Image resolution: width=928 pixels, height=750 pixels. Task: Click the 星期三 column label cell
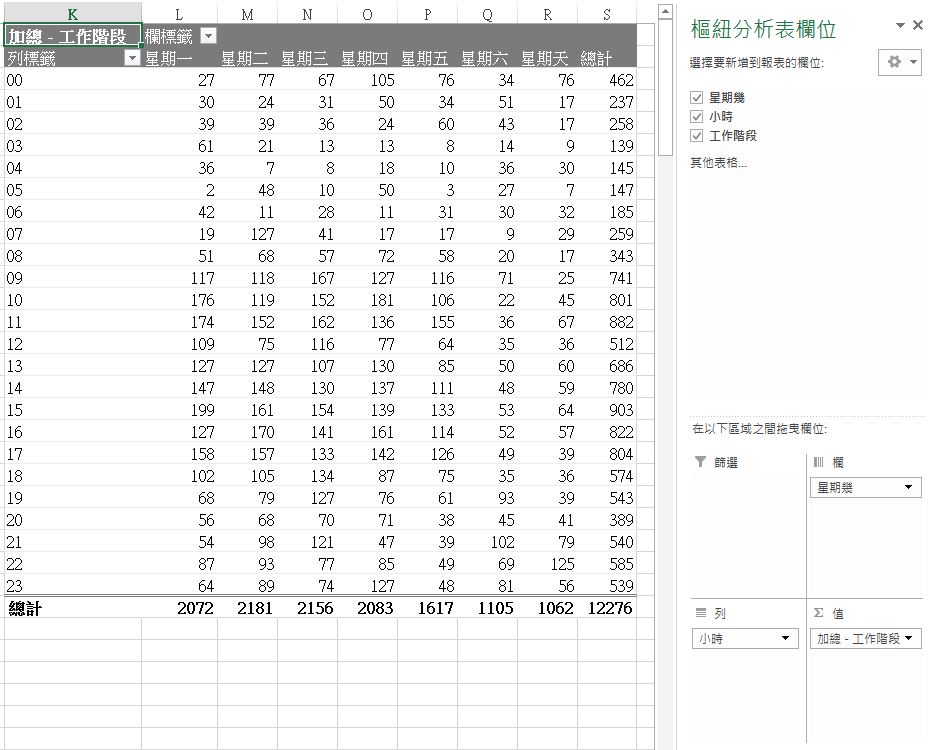point(307,58)
